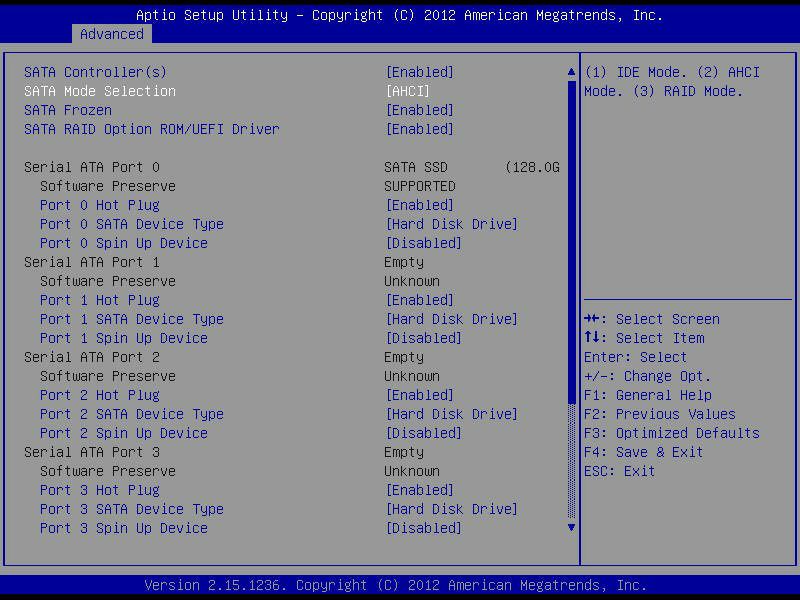Select Port 3 Spin Up Device
The image size is (800, 600).
click(x=124, y=528)
